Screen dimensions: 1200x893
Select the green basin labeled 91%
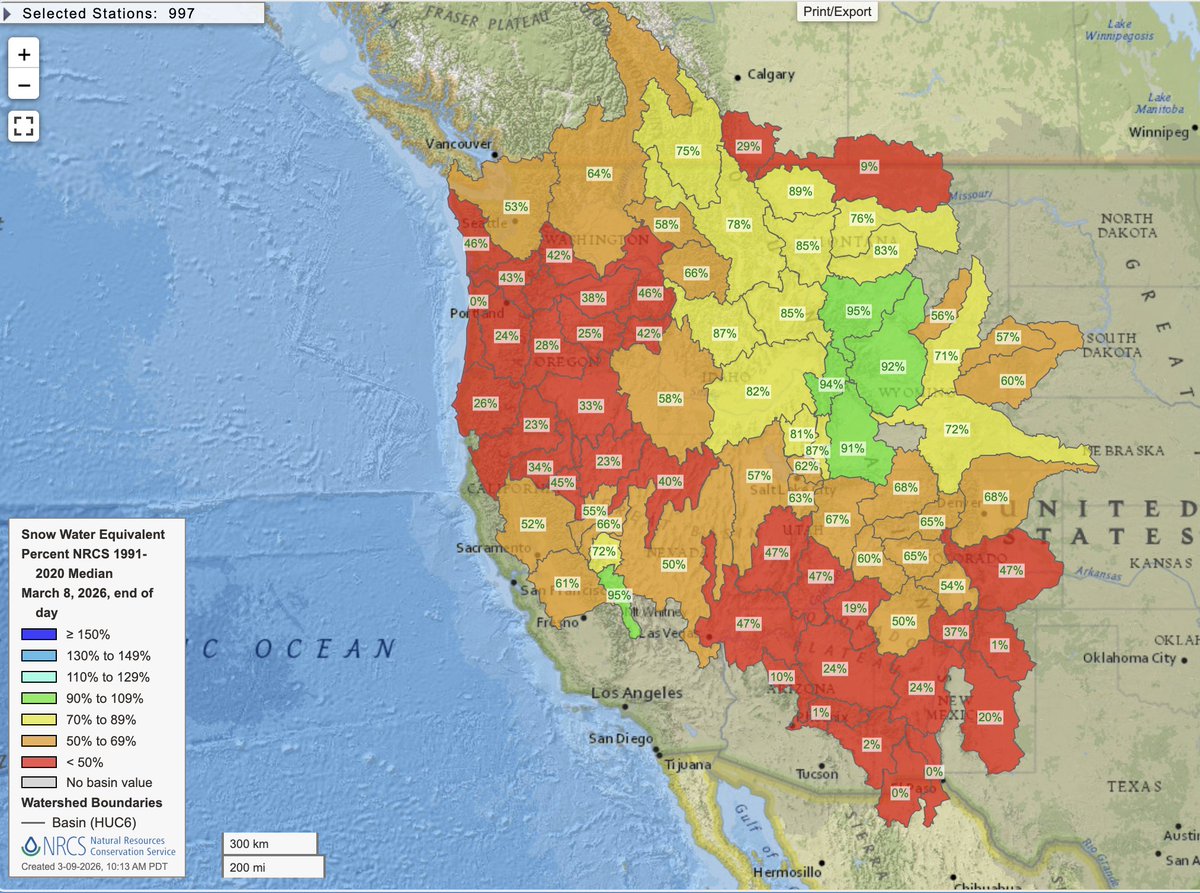coord(853,448)
